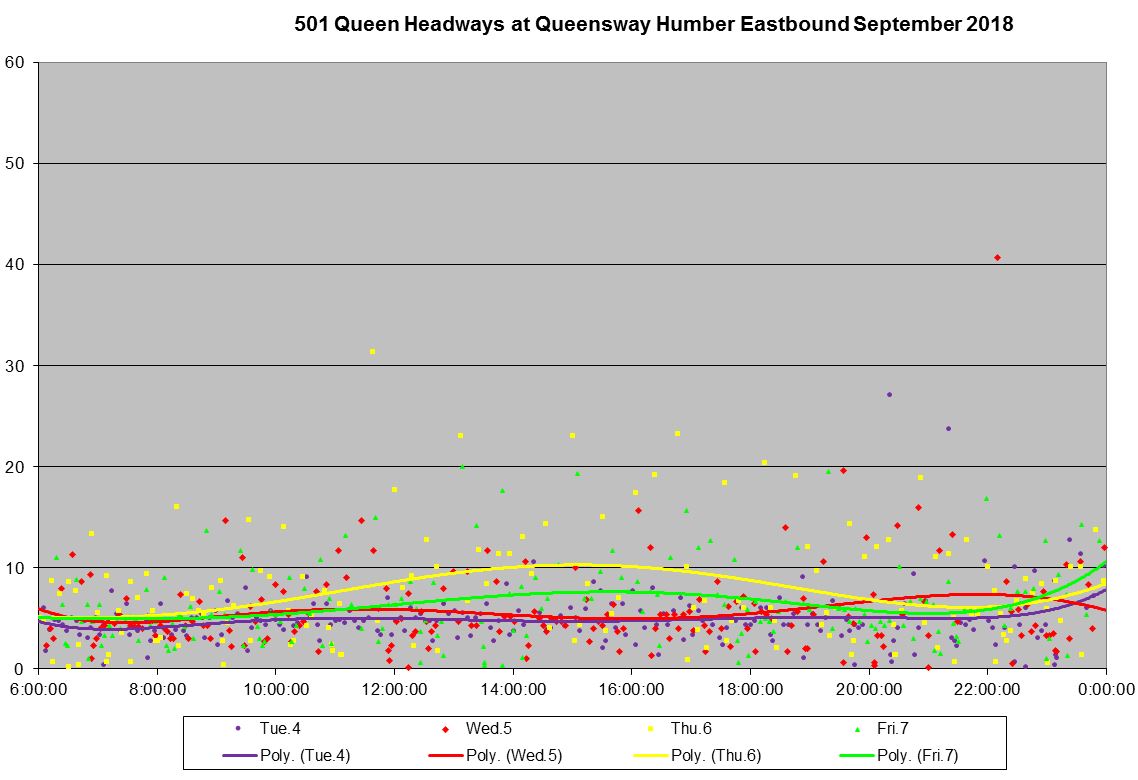
Task: Select the purple outlier point near 24
Action: pos(948,429)
